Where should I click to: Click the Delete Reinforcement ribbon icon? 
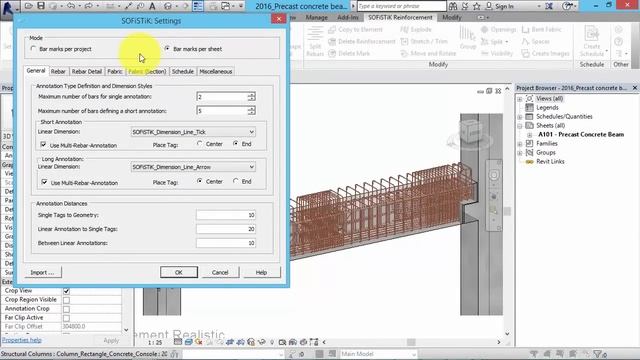click(x=332, y=41)
